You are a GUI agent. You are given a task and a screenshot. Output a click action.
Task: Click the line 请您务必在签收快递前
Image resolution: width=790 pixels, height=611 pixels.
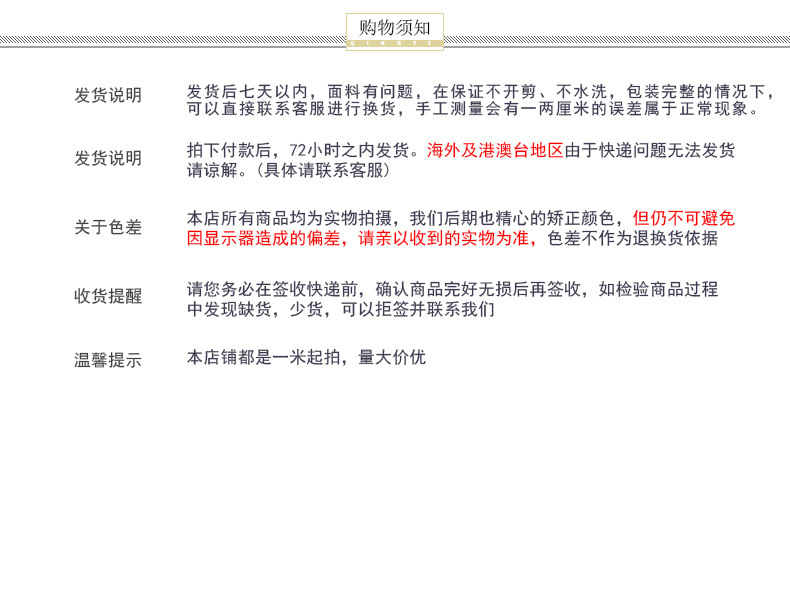click(452, 290)
